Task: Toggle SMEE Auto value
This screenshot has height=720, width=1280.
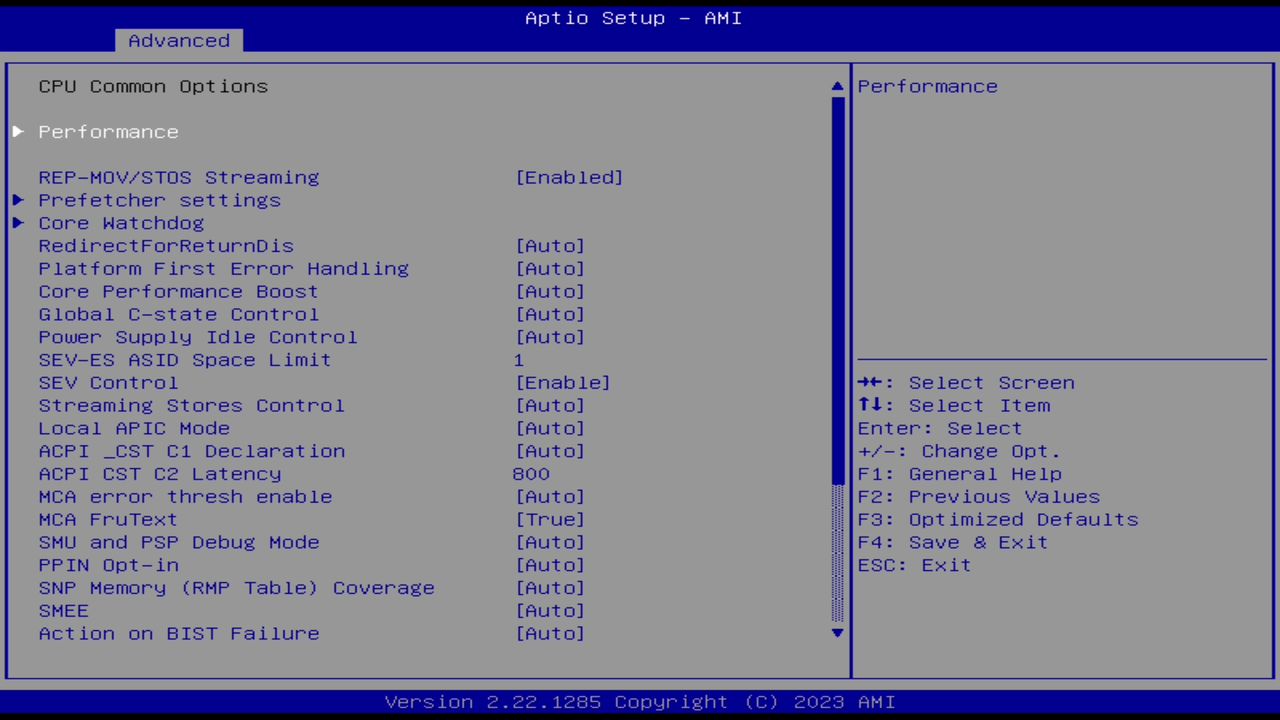Action: 550,612
